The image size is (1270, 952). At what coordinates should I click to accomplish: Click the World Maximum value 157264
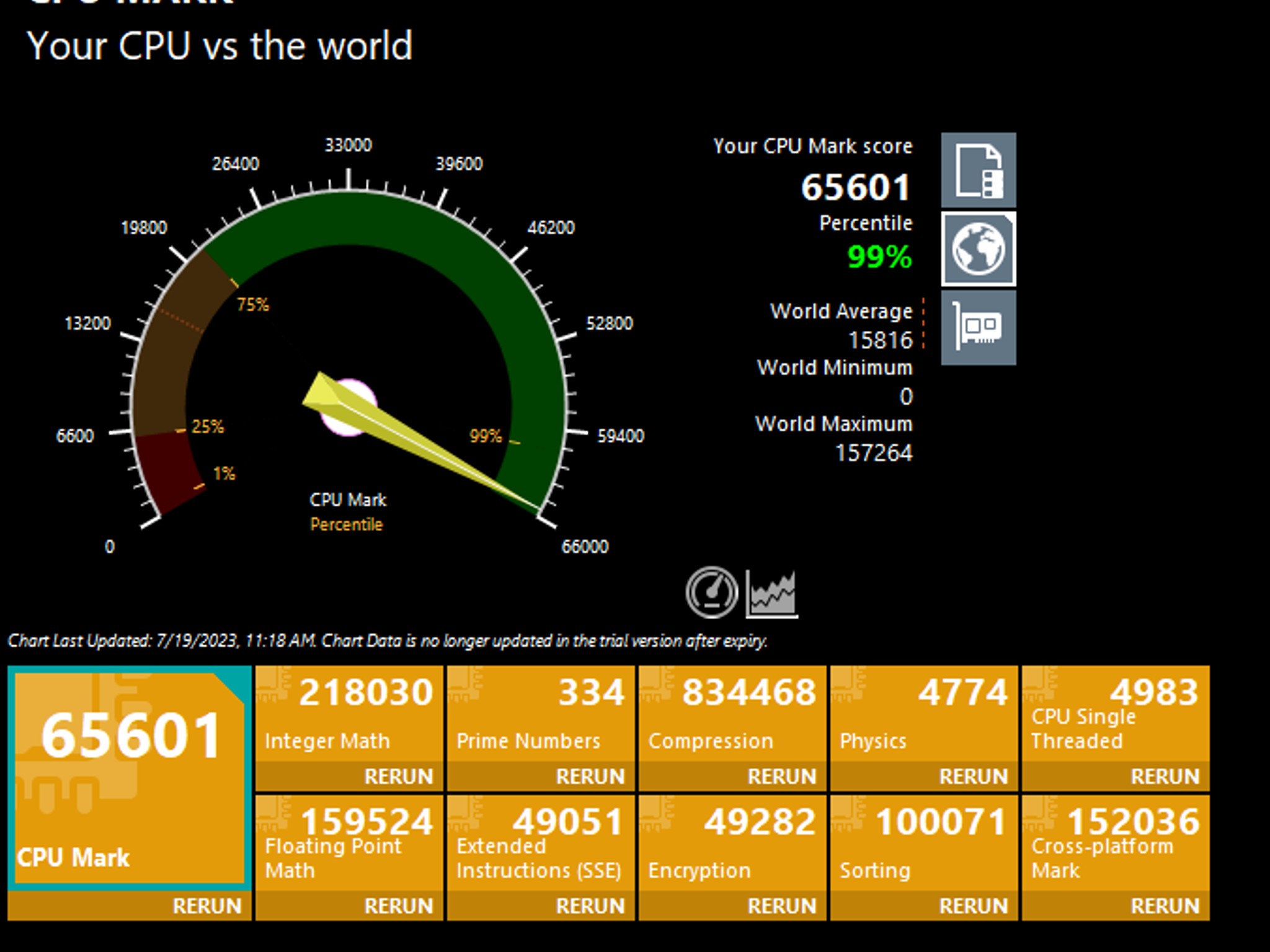[x=874, y=453]
